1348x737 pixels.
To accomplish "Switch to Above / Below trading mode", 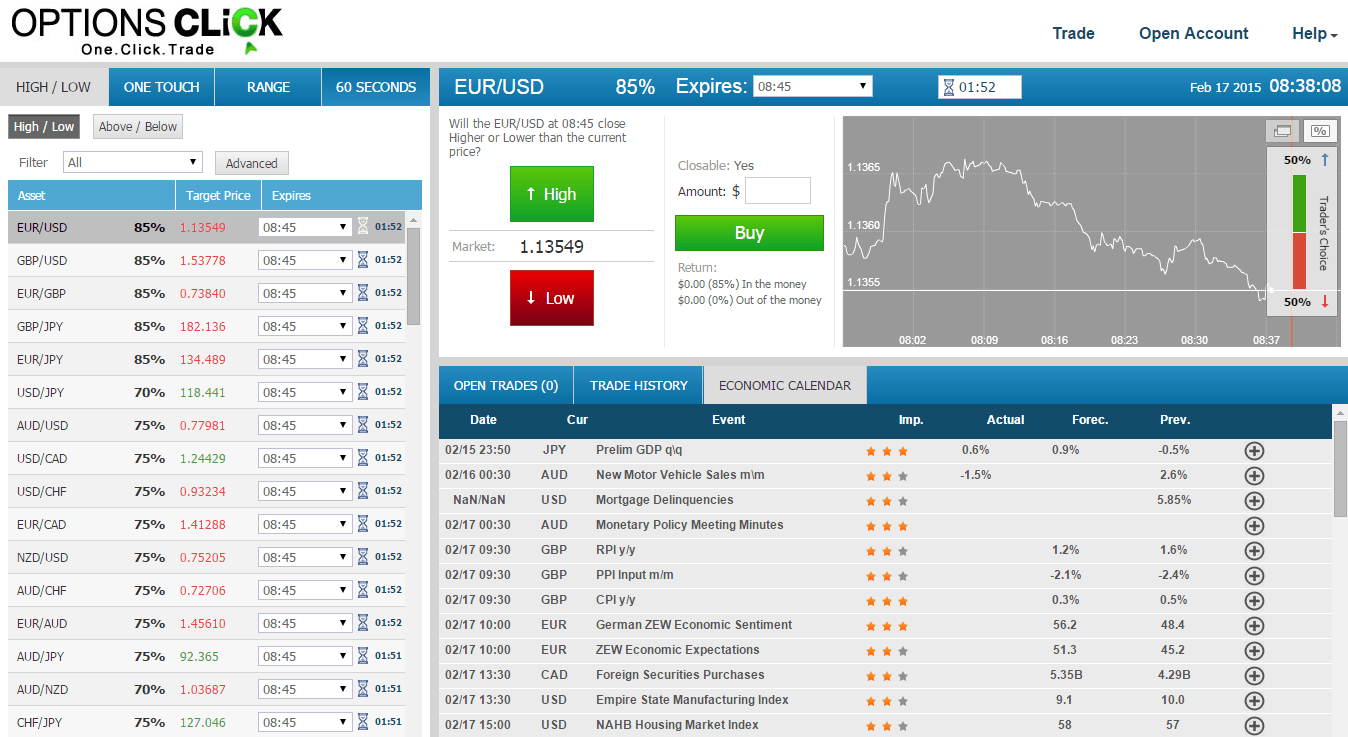I will pyautogui.click(x=137, y=126).
